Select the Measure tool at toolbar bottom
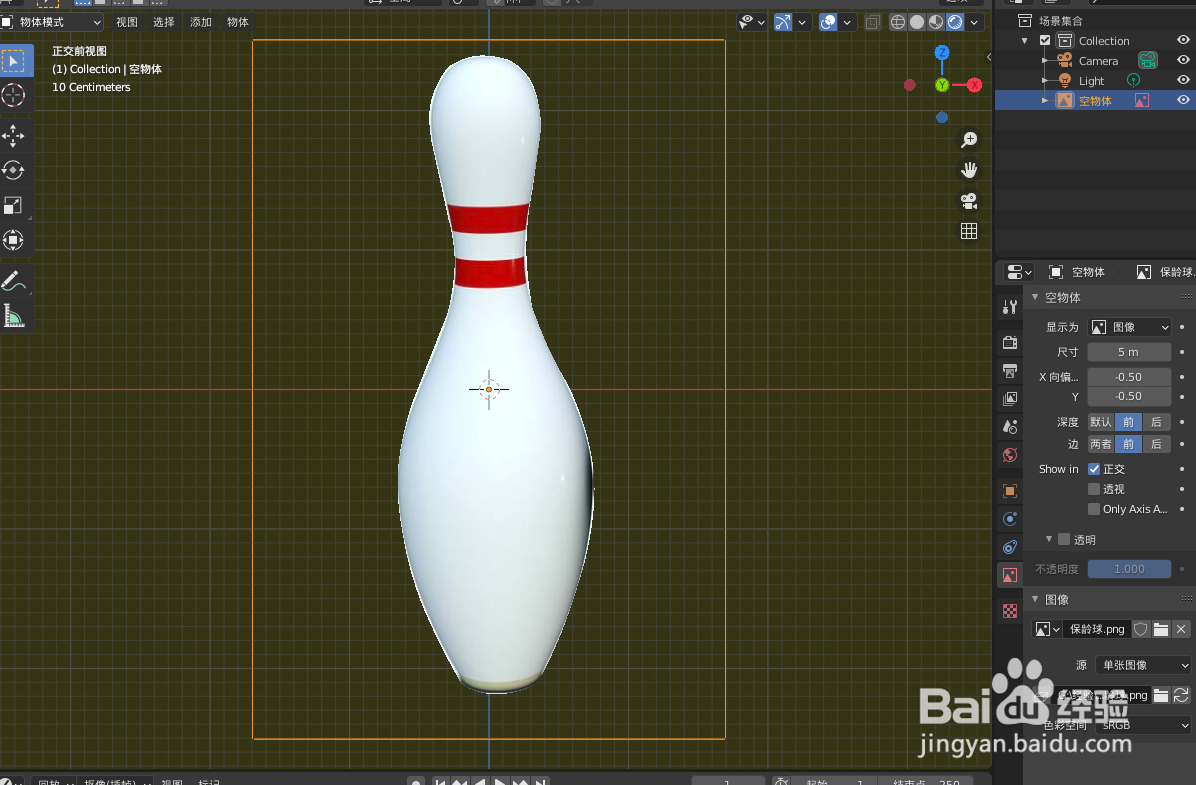Viewport: 1196px width, 785px height. [16, 315]
